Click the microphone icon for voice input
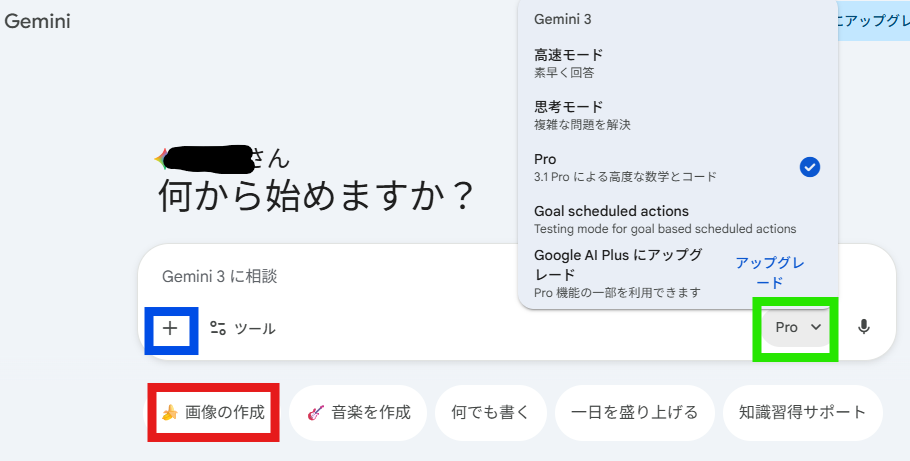 (864, 327)
